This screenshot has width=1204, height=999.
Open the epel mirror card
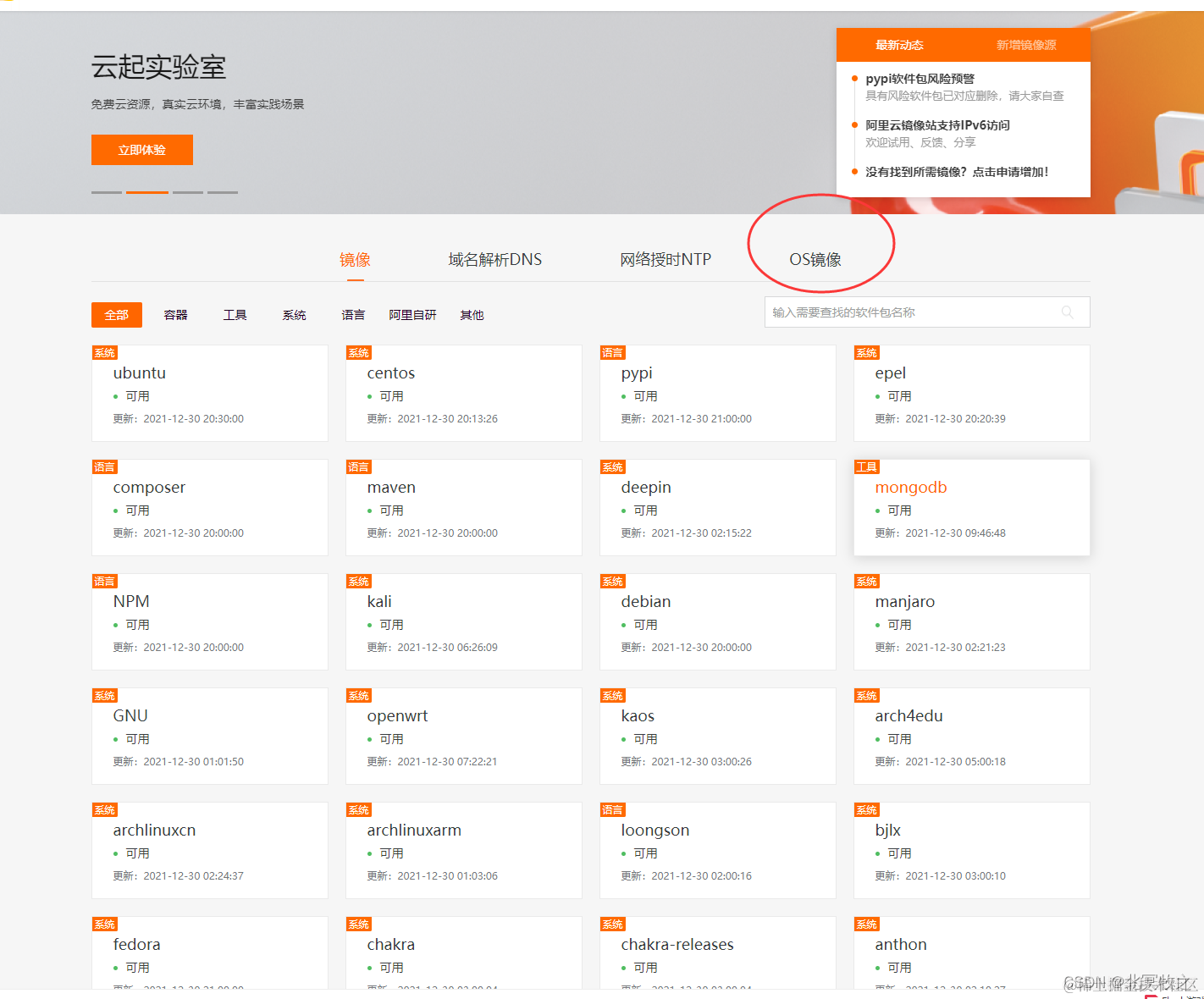(972, 393)
